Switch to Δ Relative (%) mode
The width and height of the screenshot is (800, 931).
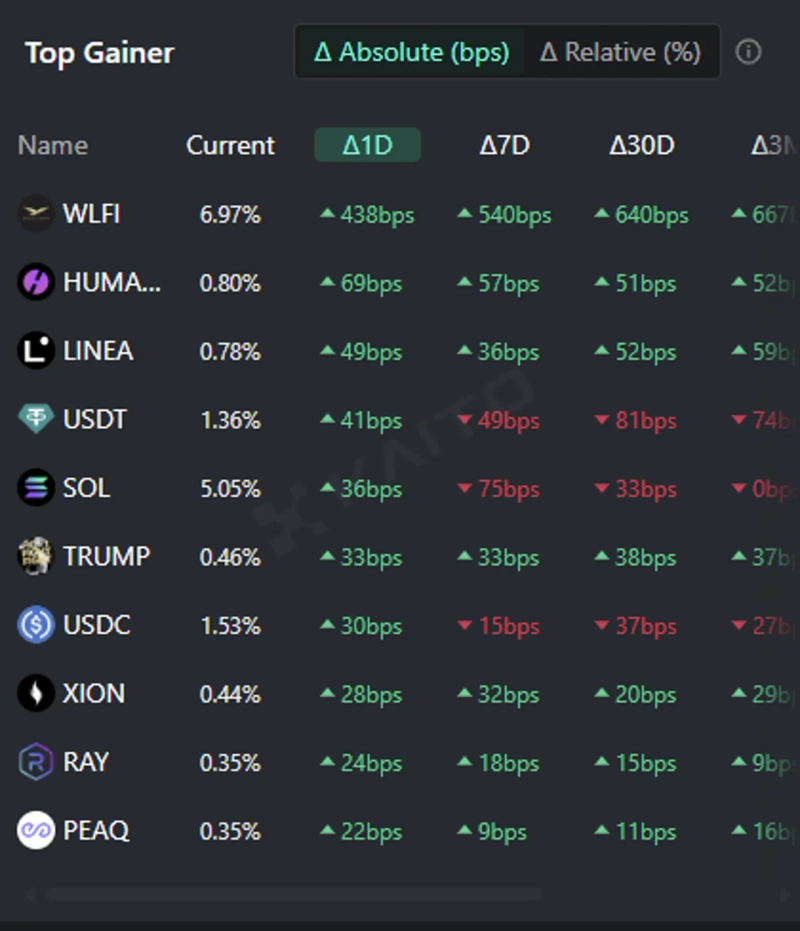click(x=620, y=52)
